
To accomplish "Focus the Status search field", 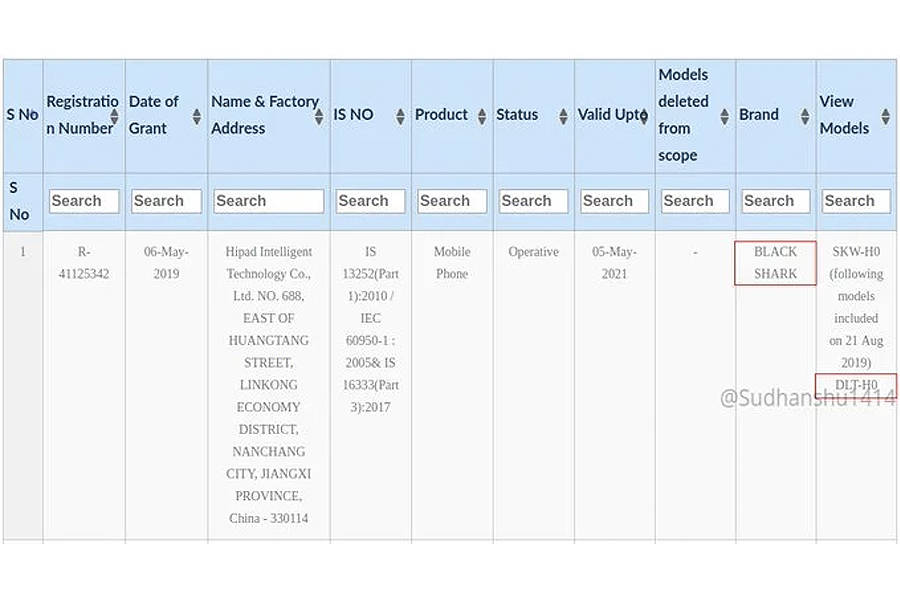I will click(533, 201).
